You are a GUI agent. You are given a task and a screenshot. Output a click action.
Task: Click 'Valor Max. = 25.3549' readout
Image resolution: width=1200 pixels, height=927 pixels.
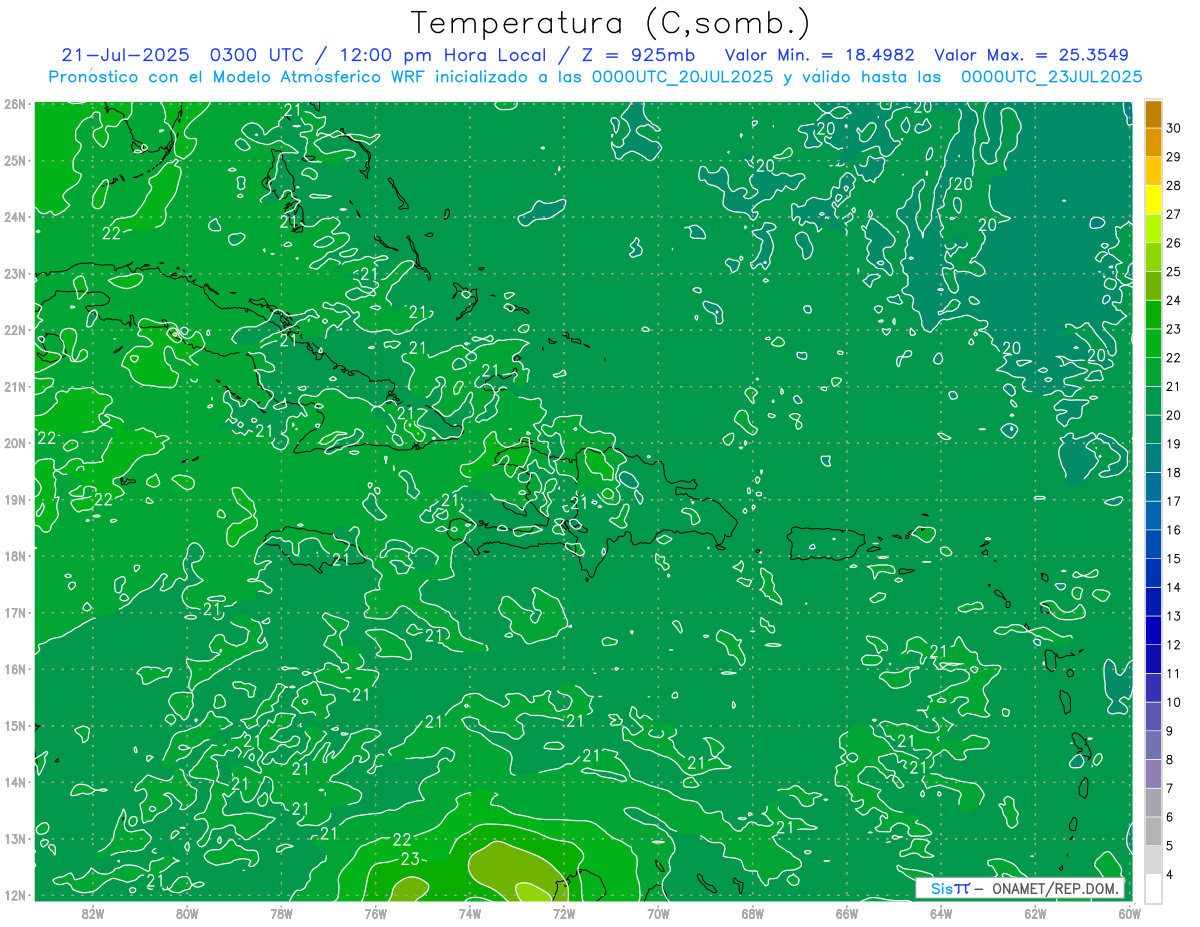(1032, 54)
